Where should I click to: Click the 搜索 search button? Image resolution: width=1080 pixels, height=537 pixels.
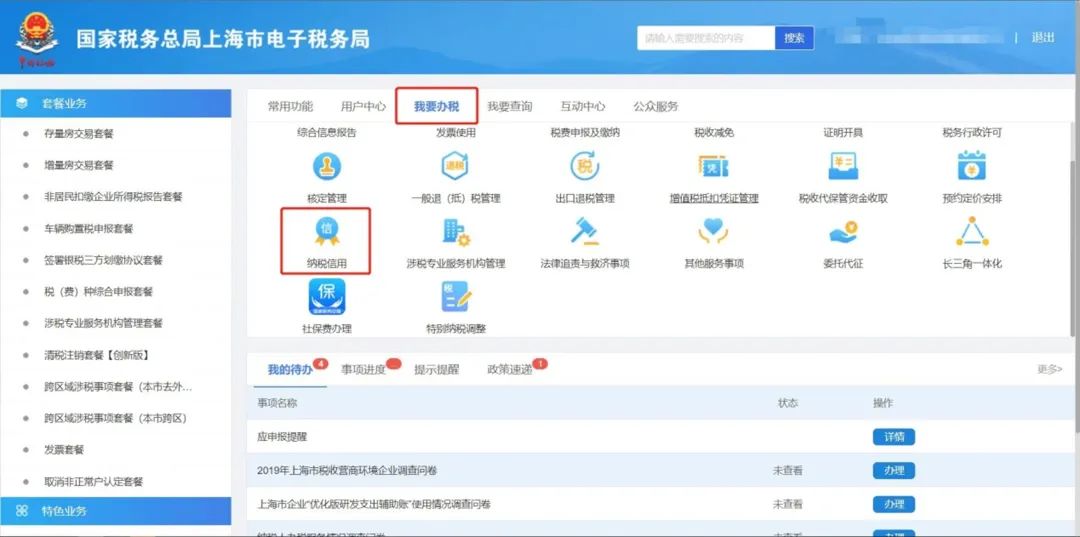794,38
